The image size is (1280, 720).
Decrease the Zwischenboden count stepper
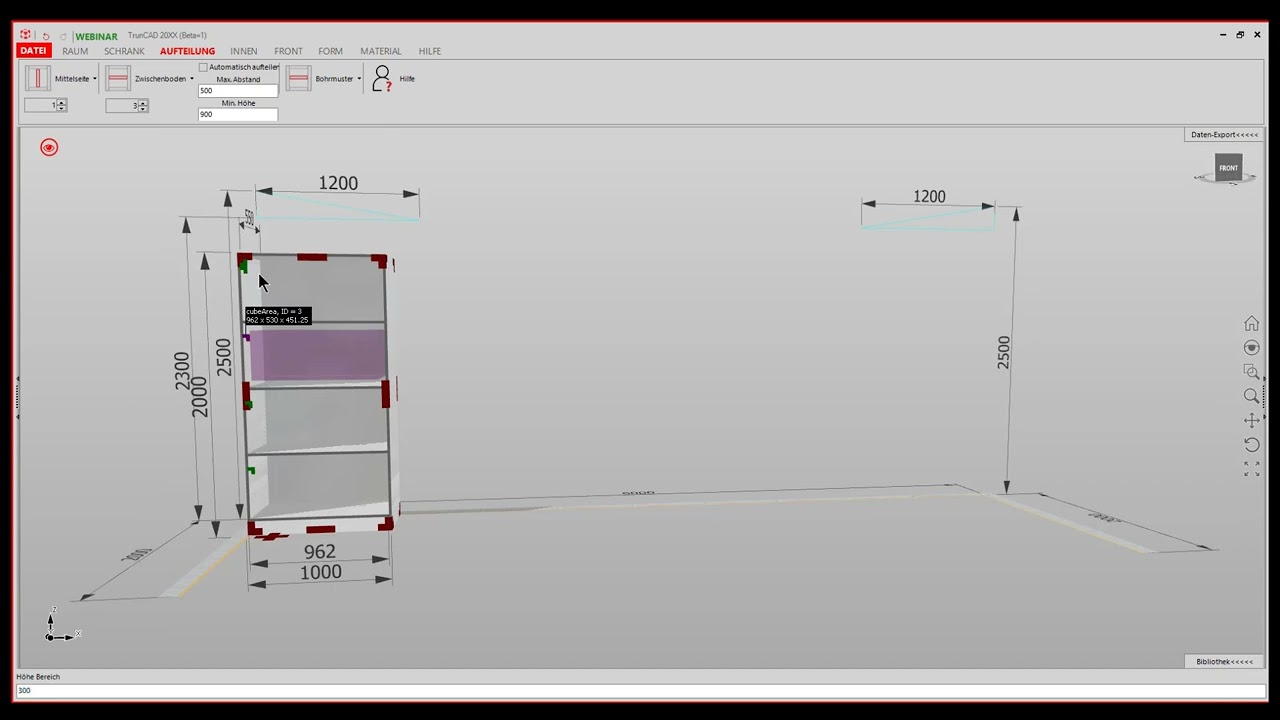point(143,108)
